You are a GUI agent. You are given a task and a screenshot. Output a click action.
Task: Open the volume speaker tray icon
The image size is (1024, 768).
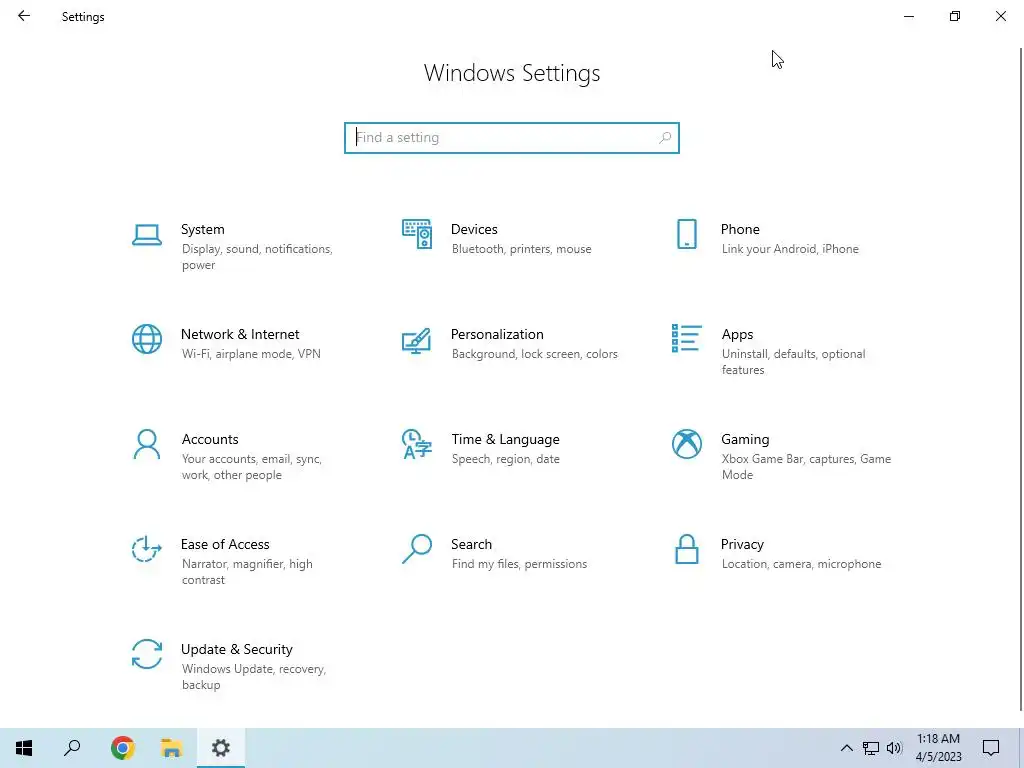894,748
